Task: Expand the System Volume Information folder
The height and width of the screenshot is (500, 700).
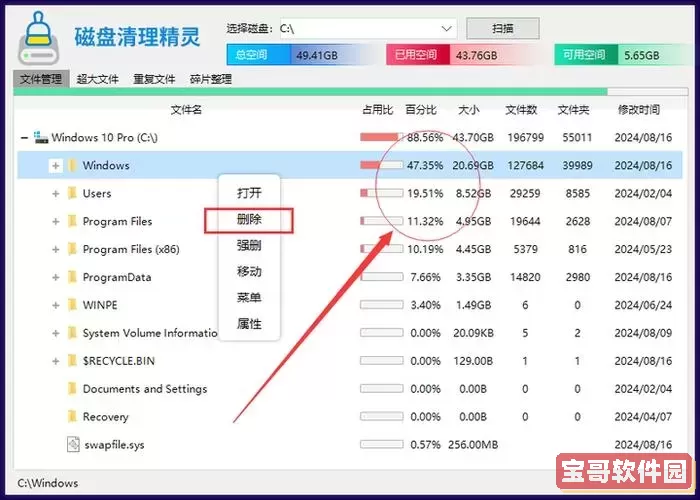Action: click(56, 333)
